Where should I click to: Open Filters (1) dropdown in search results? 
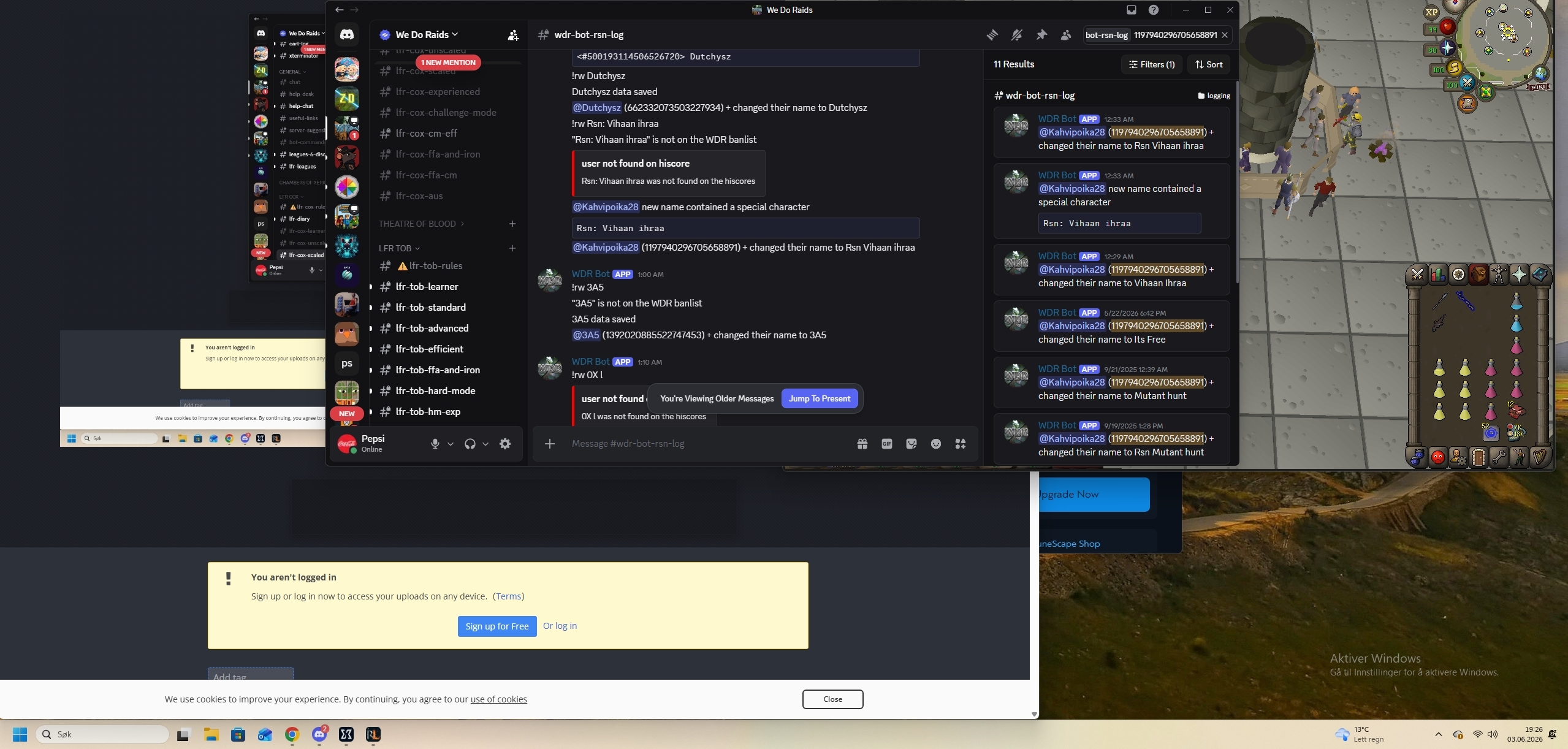(x=1152, y=64)
